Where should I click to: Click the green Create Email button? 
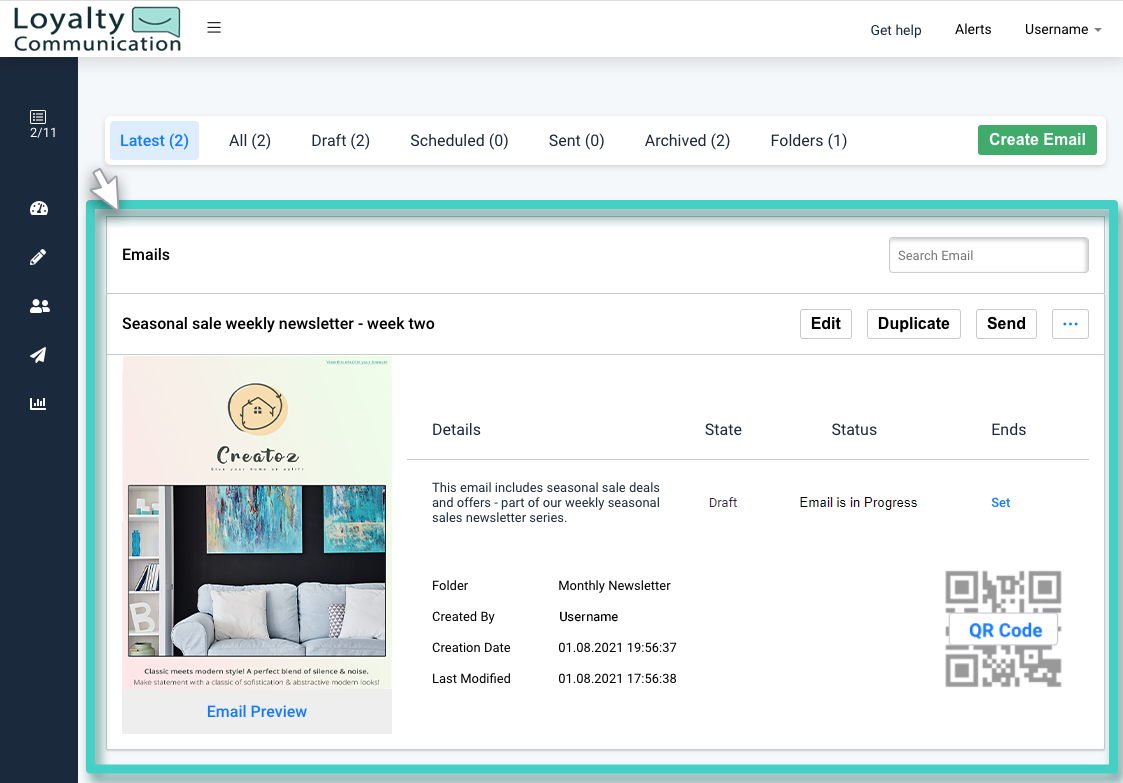pos(1037,140)
